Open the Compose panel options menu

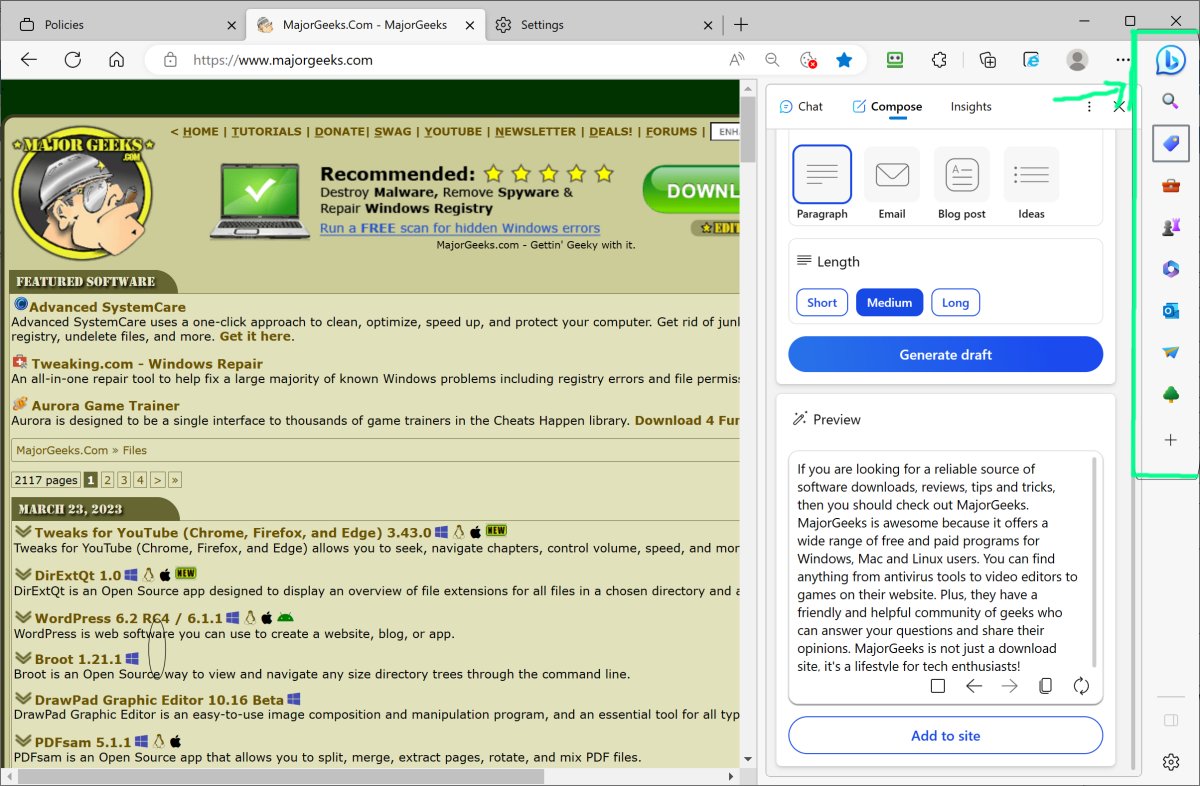point(1089,106)
